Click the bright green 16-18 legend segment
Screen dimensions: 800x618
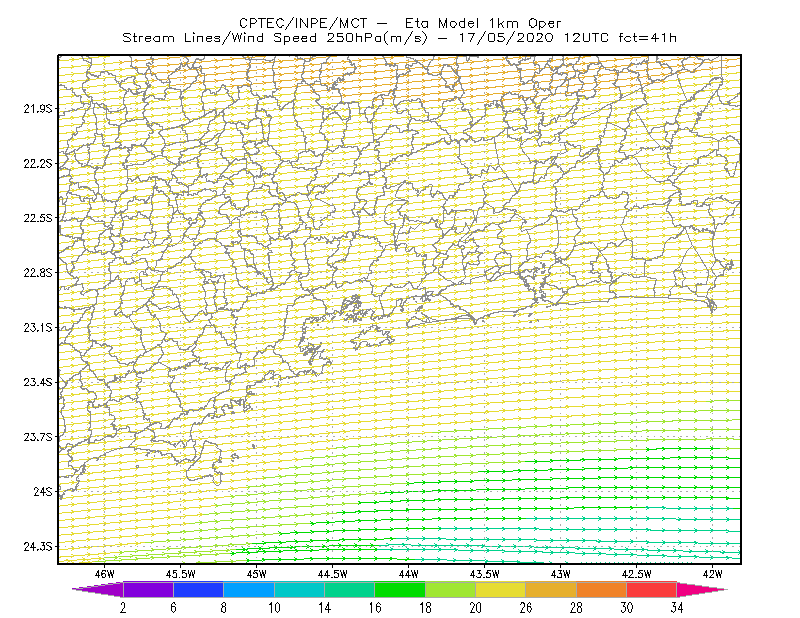coord(400,589)
